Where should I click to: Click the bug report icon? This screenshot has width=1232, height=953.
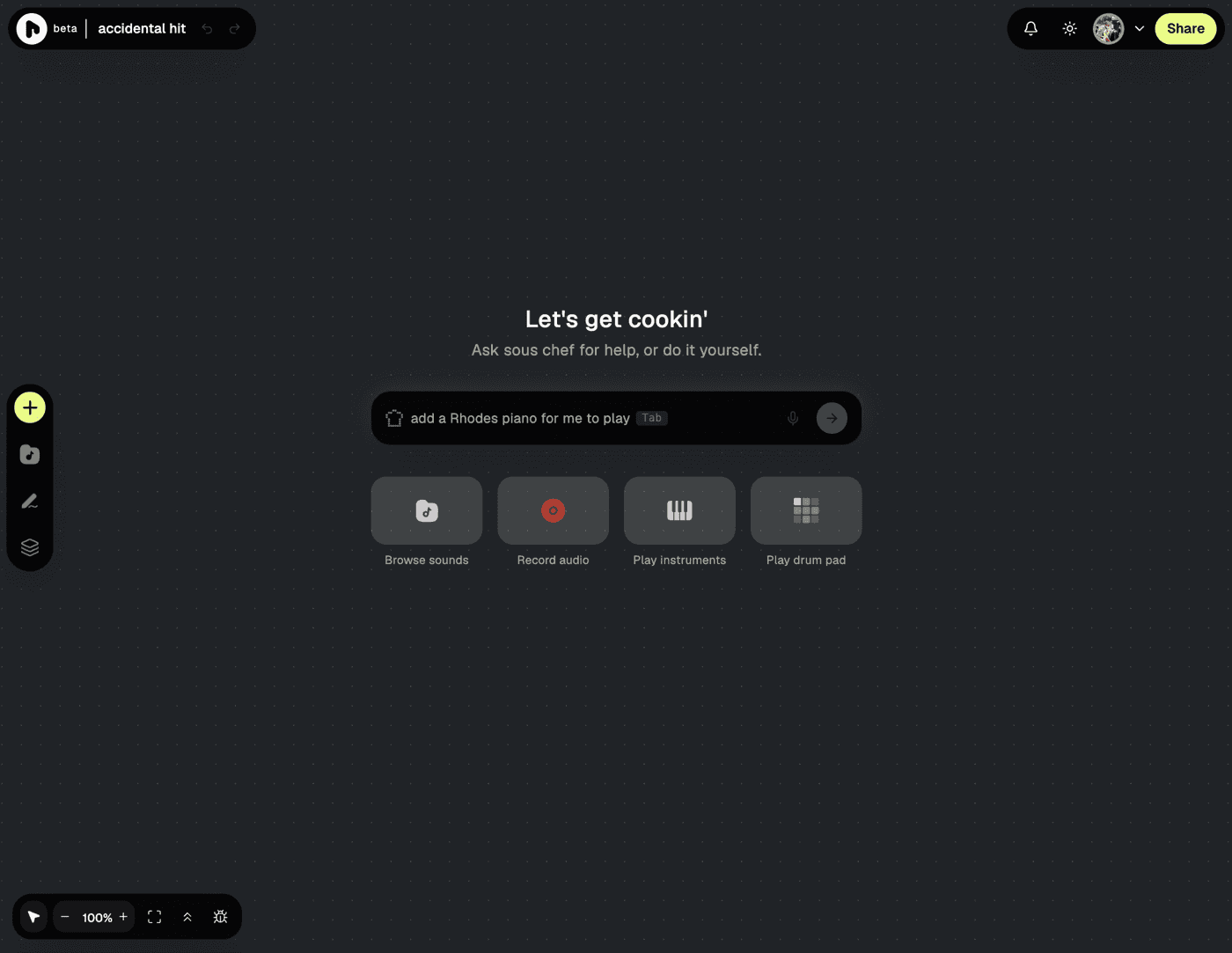pos(220,917)
